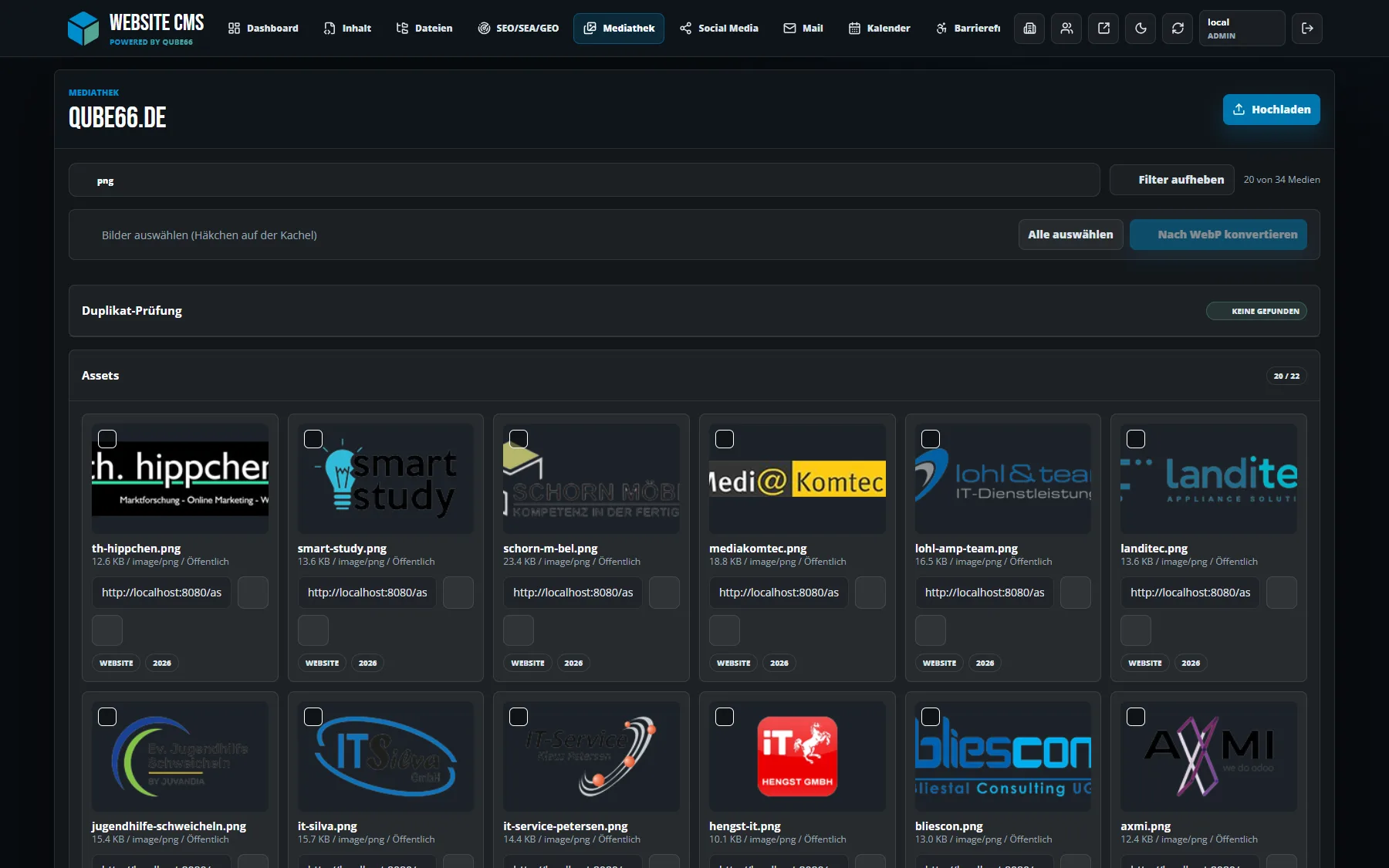Open the users icon button in header
The image size is (1389, 868).
click(1066, 29)
